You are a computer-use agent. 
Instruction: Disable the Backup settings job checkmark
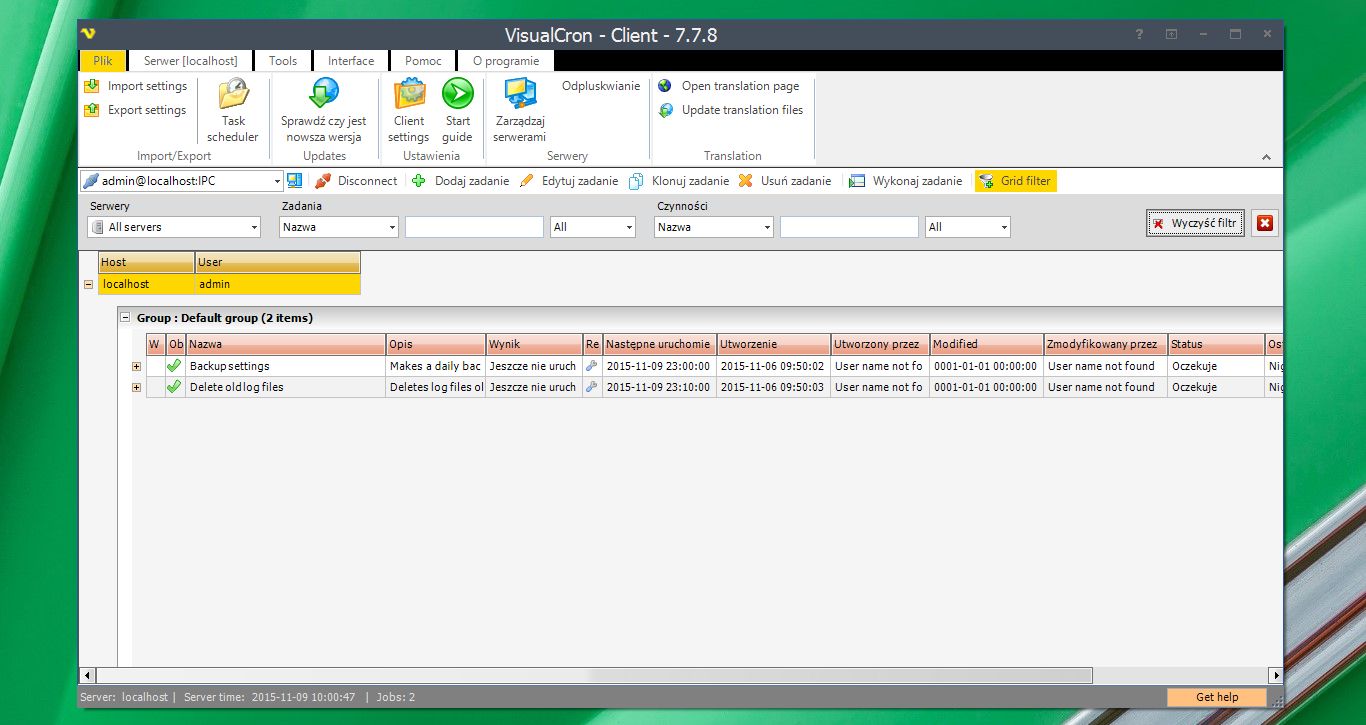tap(173, 365)
